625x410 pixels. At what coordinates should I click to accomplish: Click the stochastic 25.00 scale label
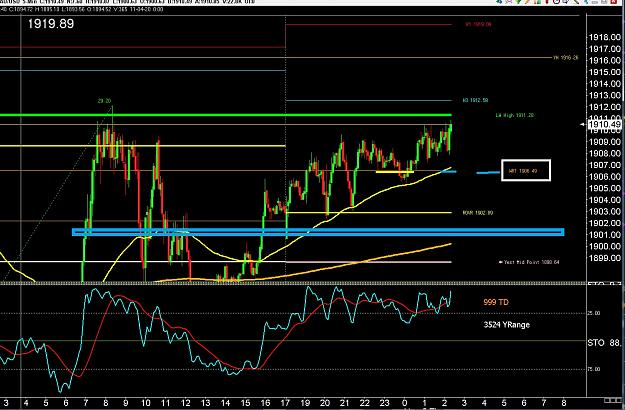click(594, 313)
